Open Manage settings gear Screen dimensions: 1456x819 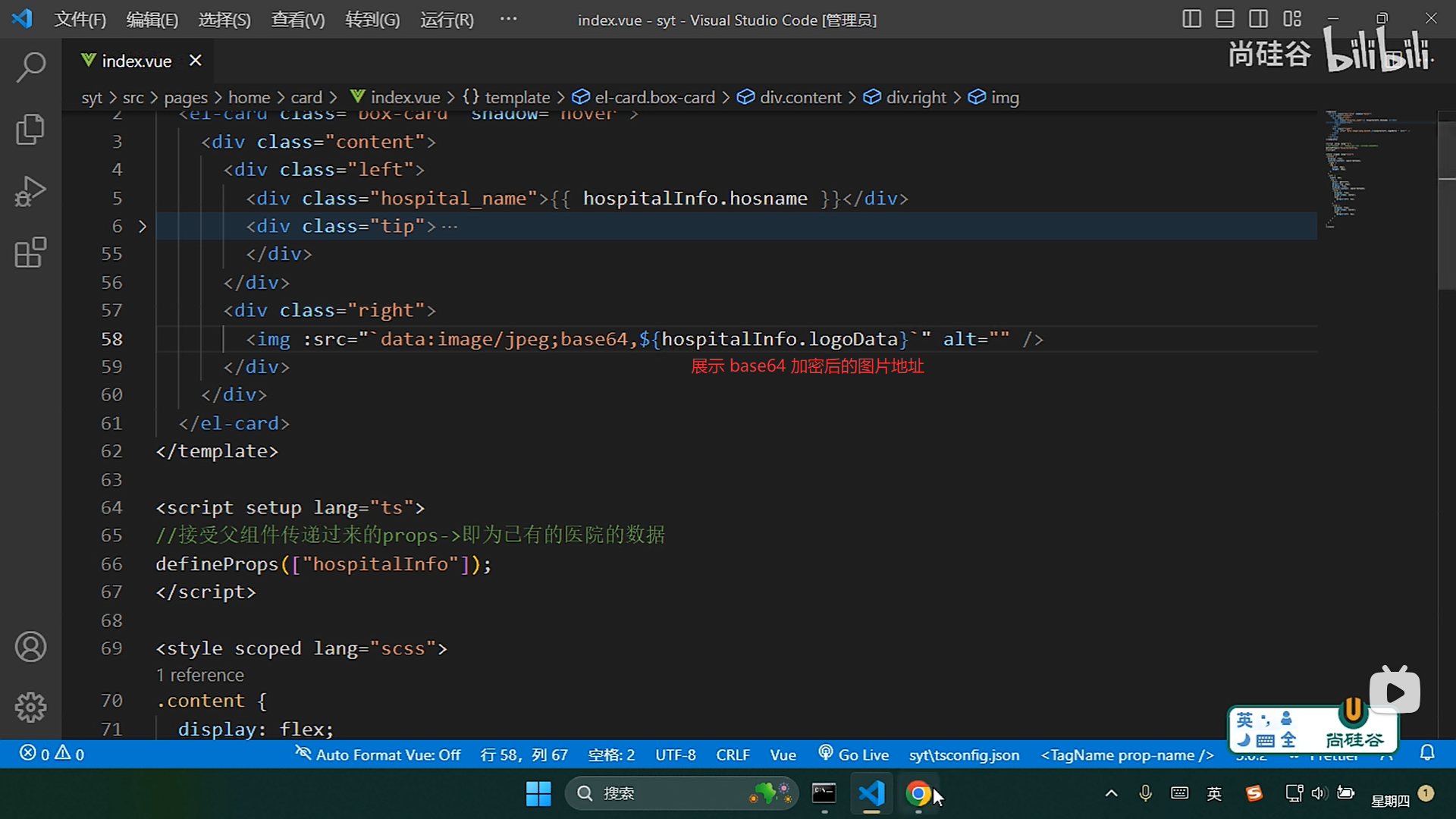(30, 707)
